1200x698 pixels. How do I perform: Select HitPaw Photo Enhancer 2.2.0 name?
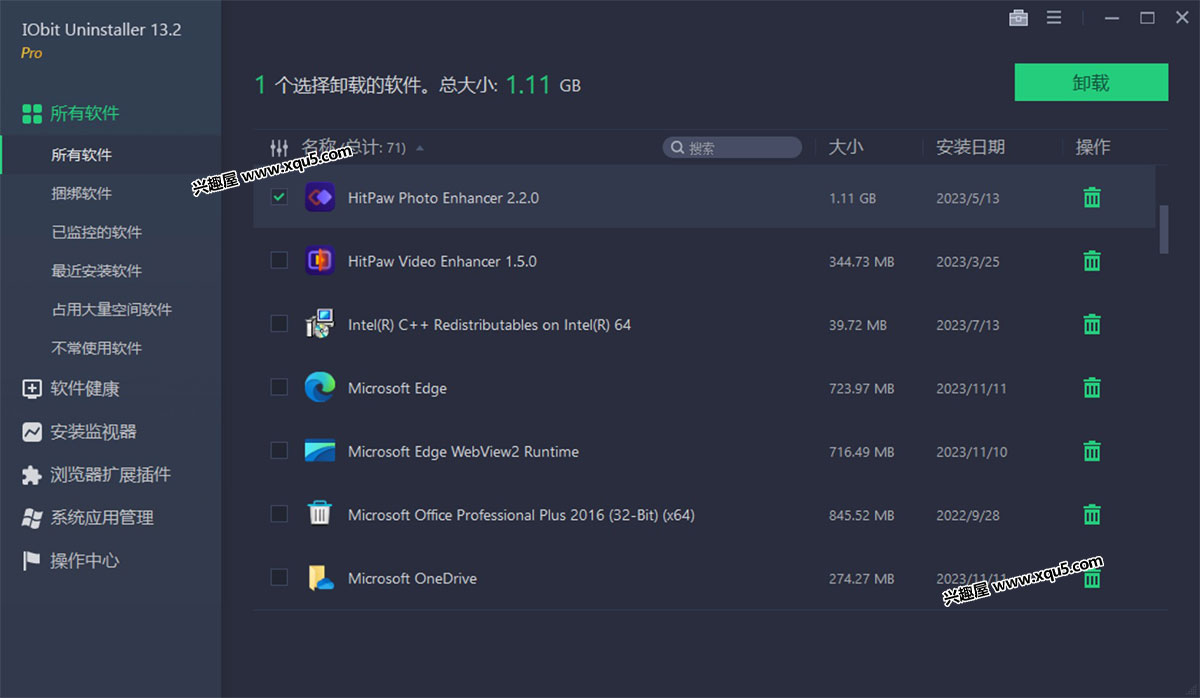pyautogui.click(x=443, y=198)
